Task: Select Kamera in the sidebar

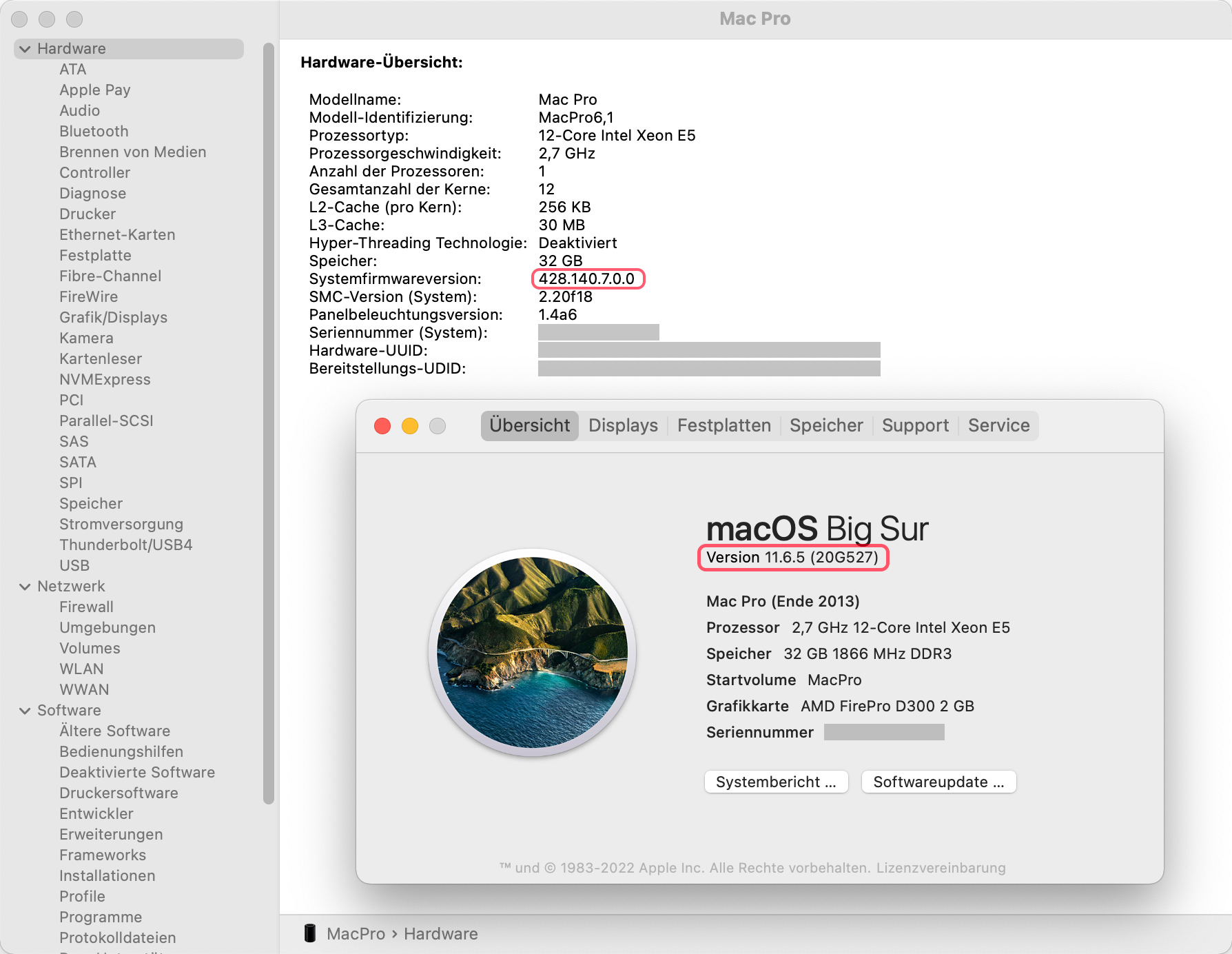Action: tap(86, 338)
